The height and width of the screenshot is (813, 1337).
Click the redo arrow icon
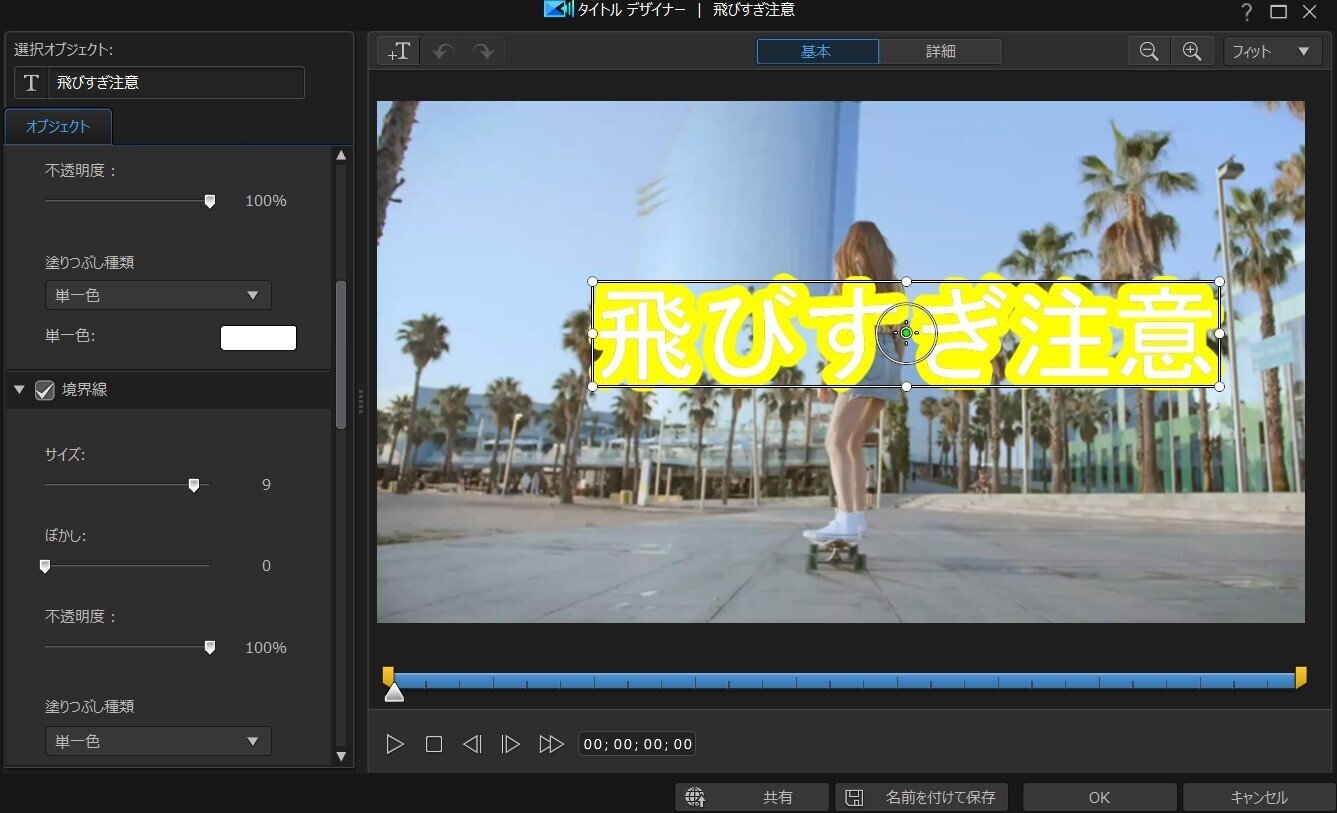[484, 51]
